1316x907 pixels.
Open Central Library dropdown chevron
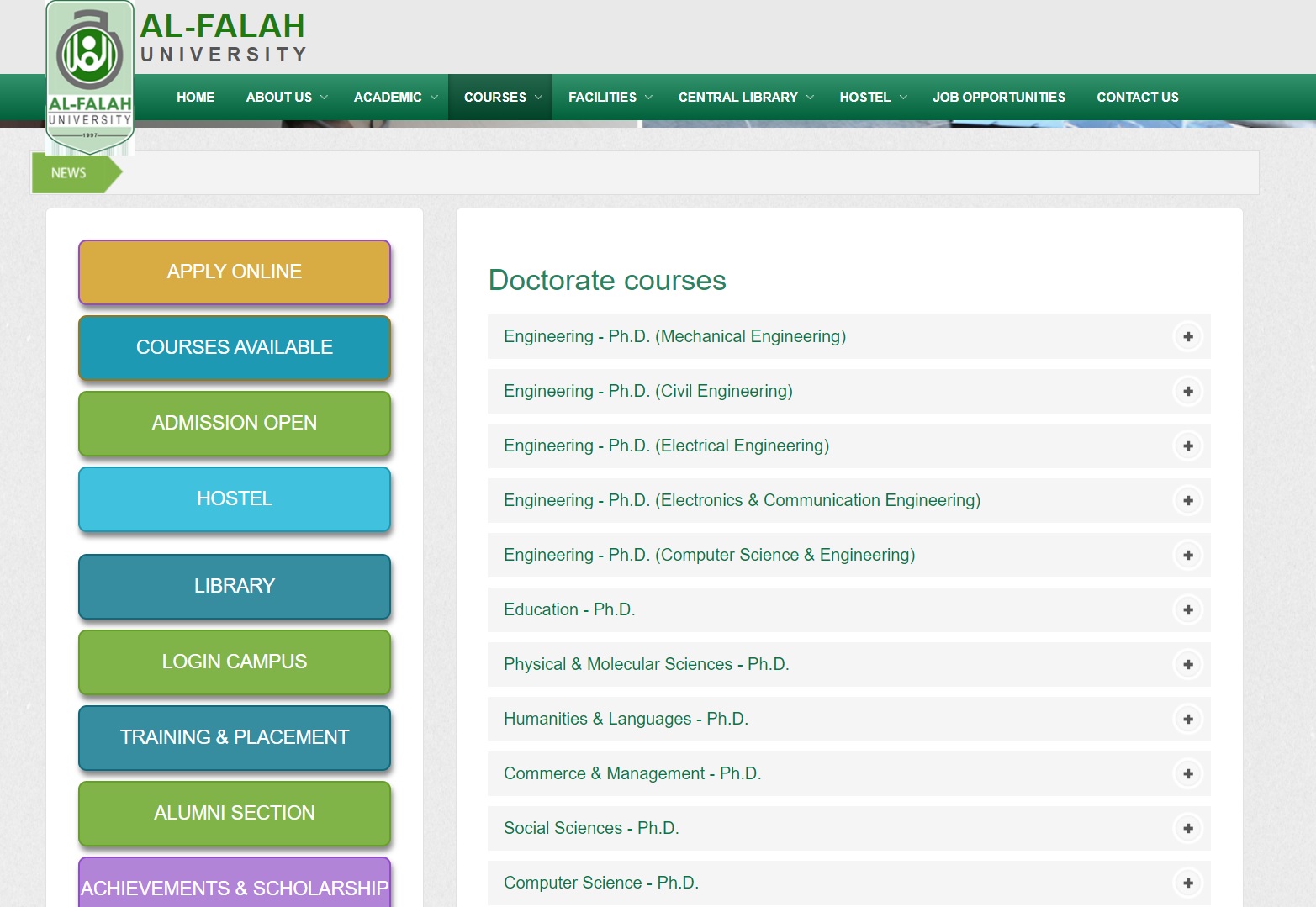[810, 98]
